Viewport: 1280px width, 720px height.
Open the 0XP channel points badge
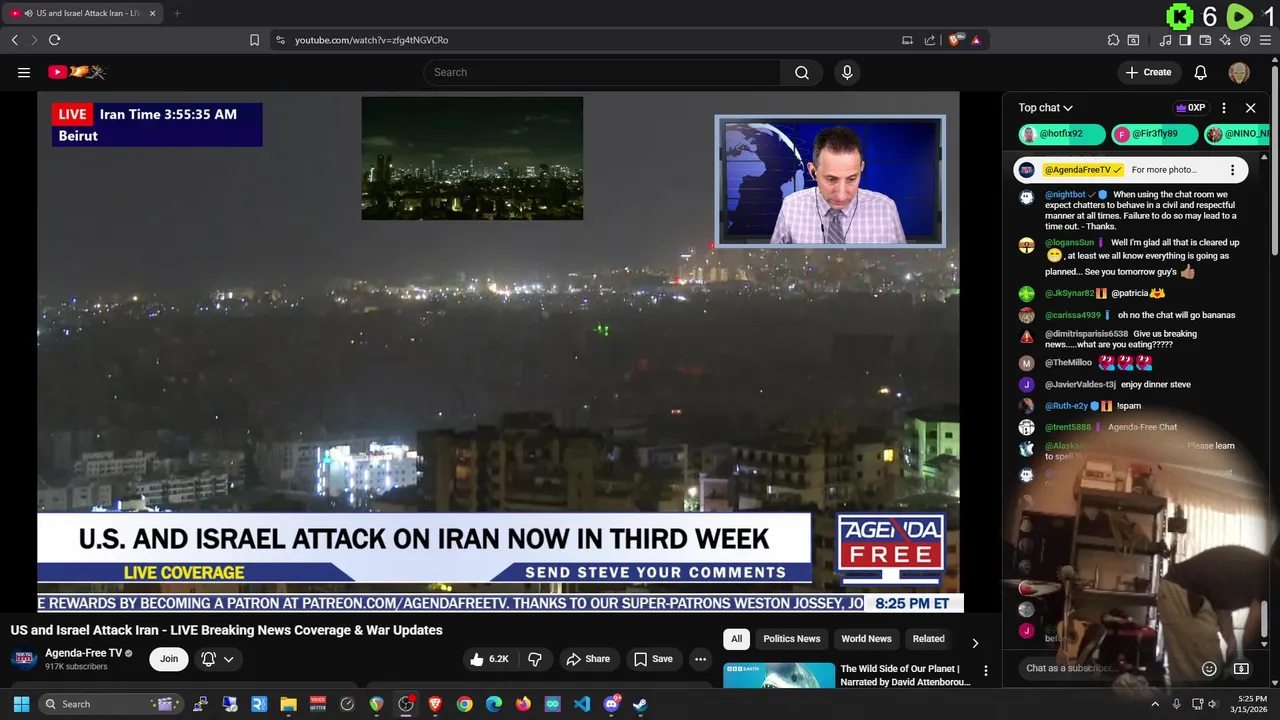[1190, 108]
